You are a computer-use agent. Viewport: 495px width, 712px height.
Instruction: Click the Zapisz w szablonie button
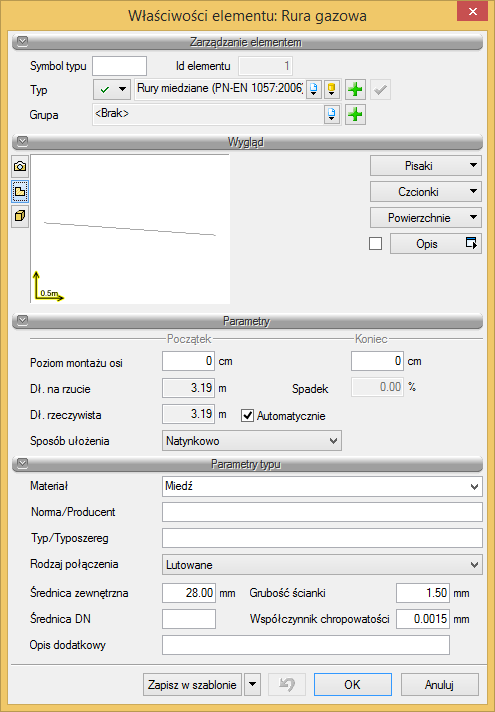tap(192, 684)
